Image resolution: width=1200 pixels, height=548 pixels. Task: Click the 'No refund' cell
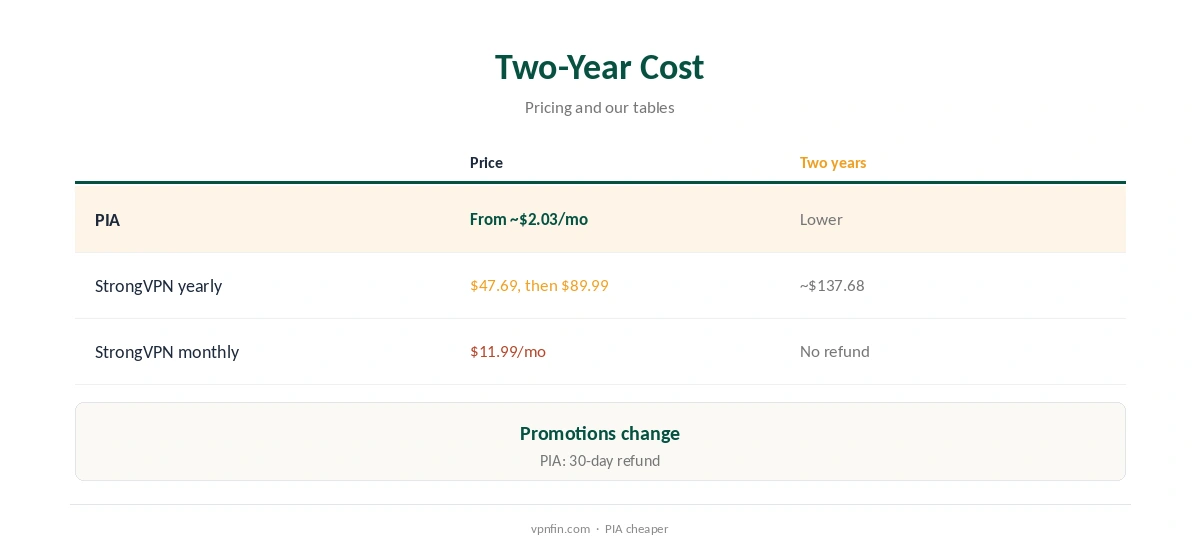click(835, 351)
